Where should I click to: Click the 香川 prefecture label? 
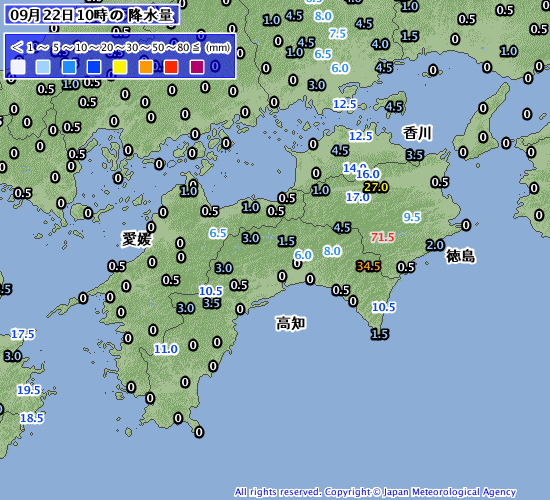[417, 133]
